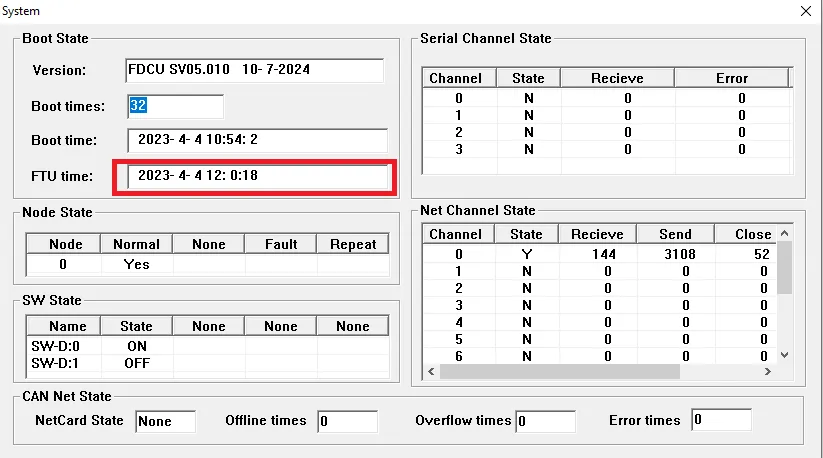
Task: Select Serial Channel 3 row number
Action: click(459, 150)
